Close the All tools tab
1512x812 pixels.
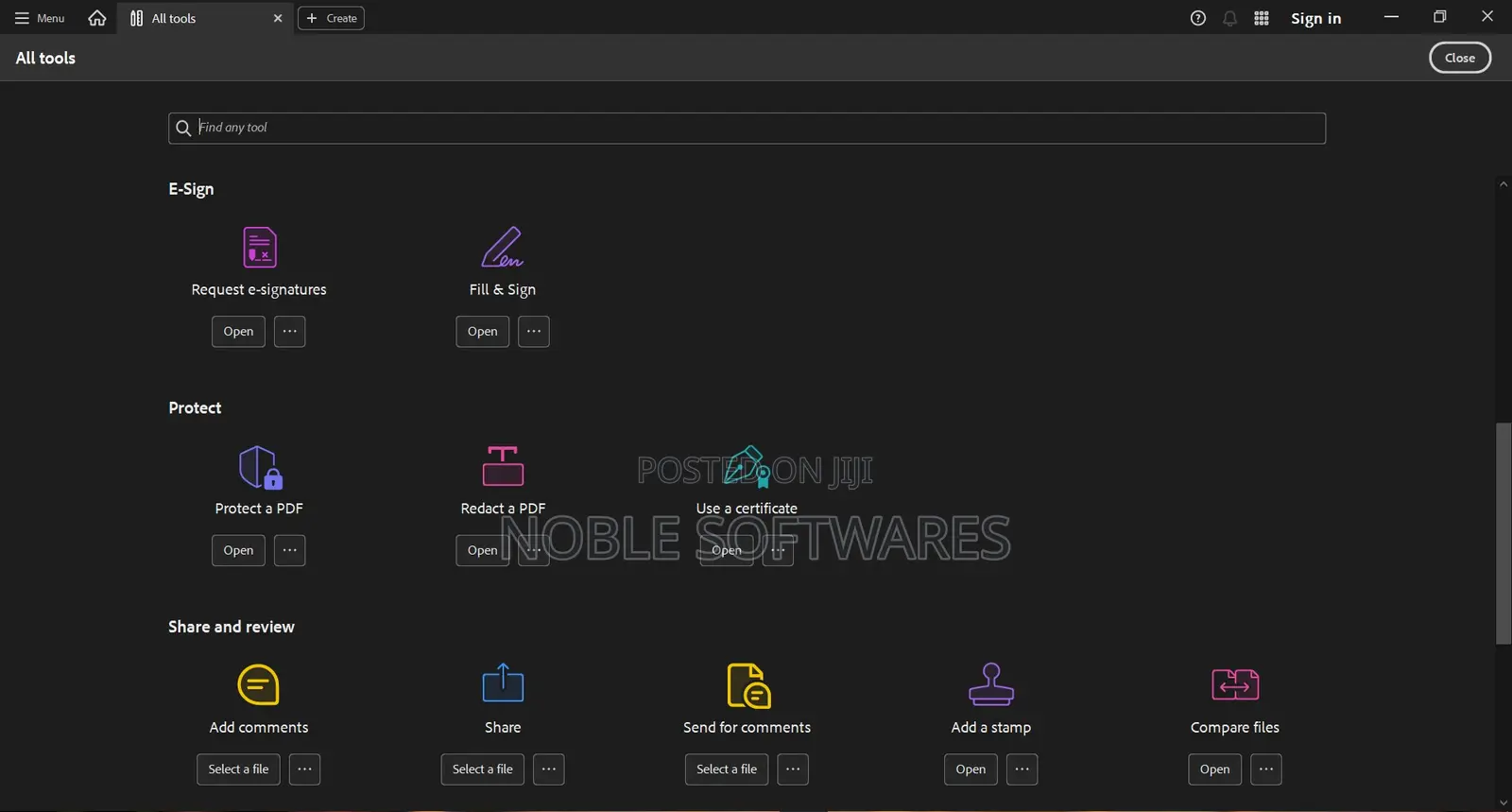point(278,18)
